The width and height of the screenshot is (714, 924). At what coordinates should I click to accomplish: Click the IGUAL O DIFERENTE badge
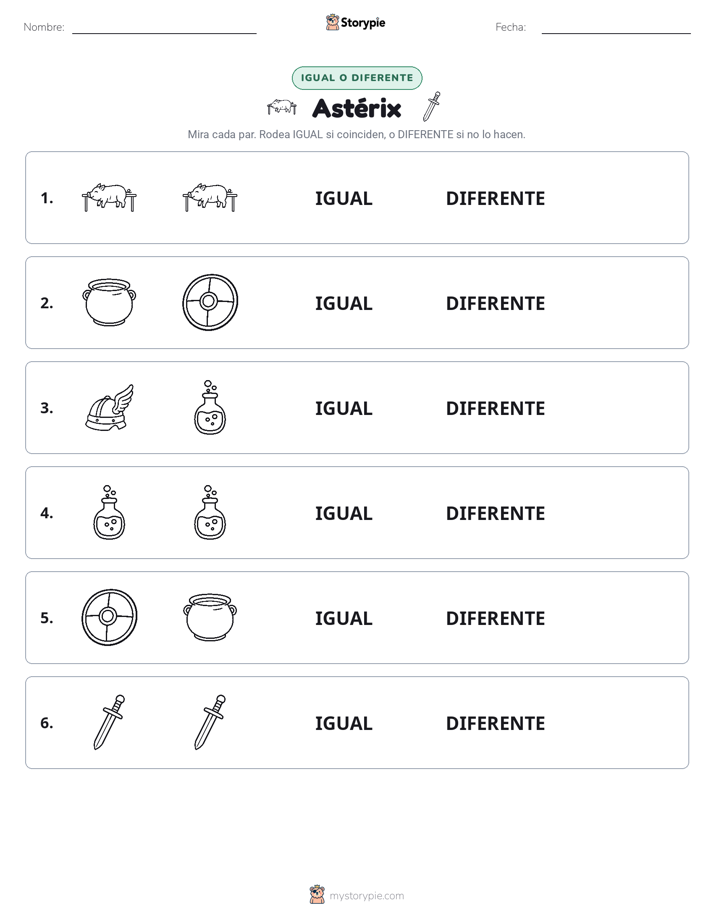click(357, 78)
